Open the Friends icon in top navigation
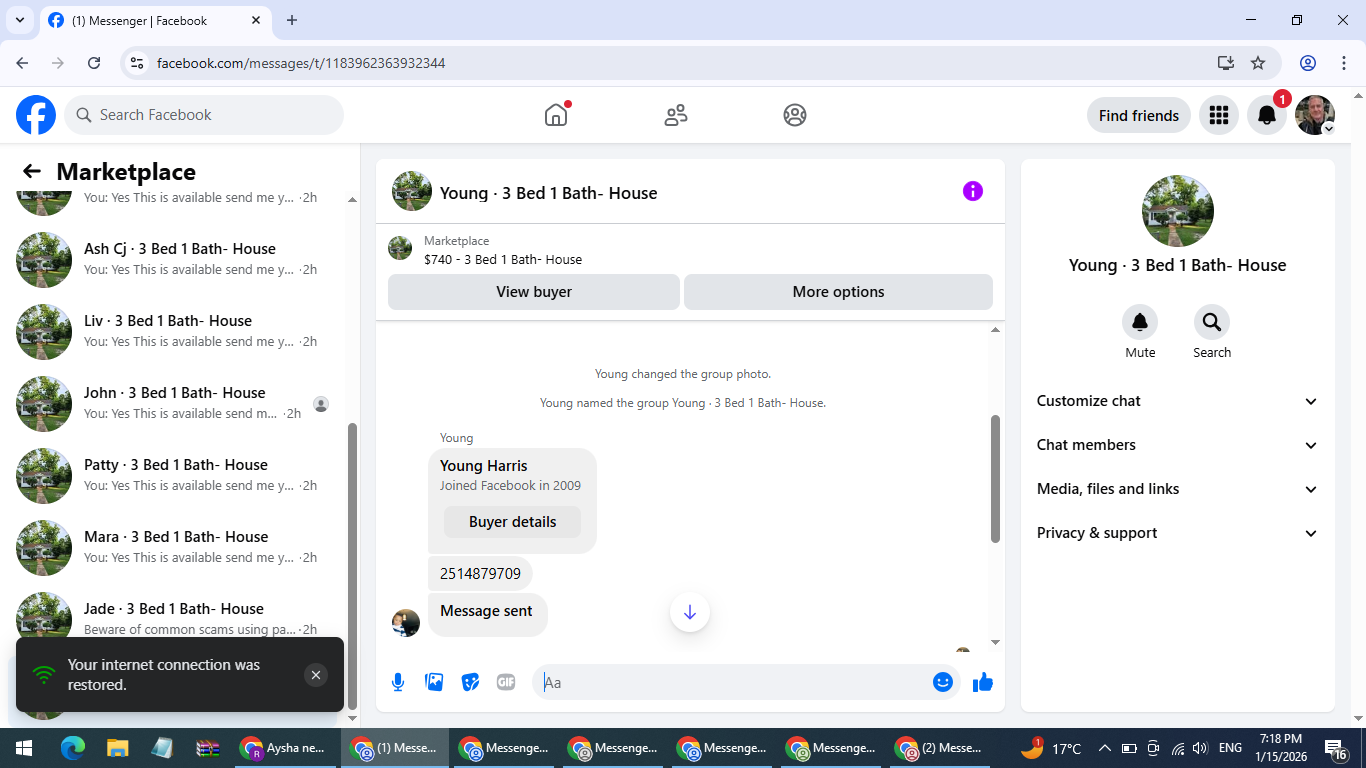The width and height of the screenshot is (1366, 768). point(676,115)
